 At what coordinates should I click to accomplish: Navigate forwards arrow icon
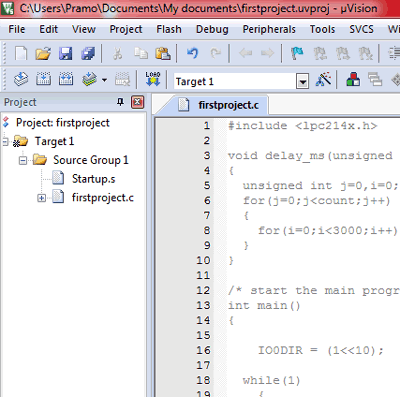(x=267, y=53)
